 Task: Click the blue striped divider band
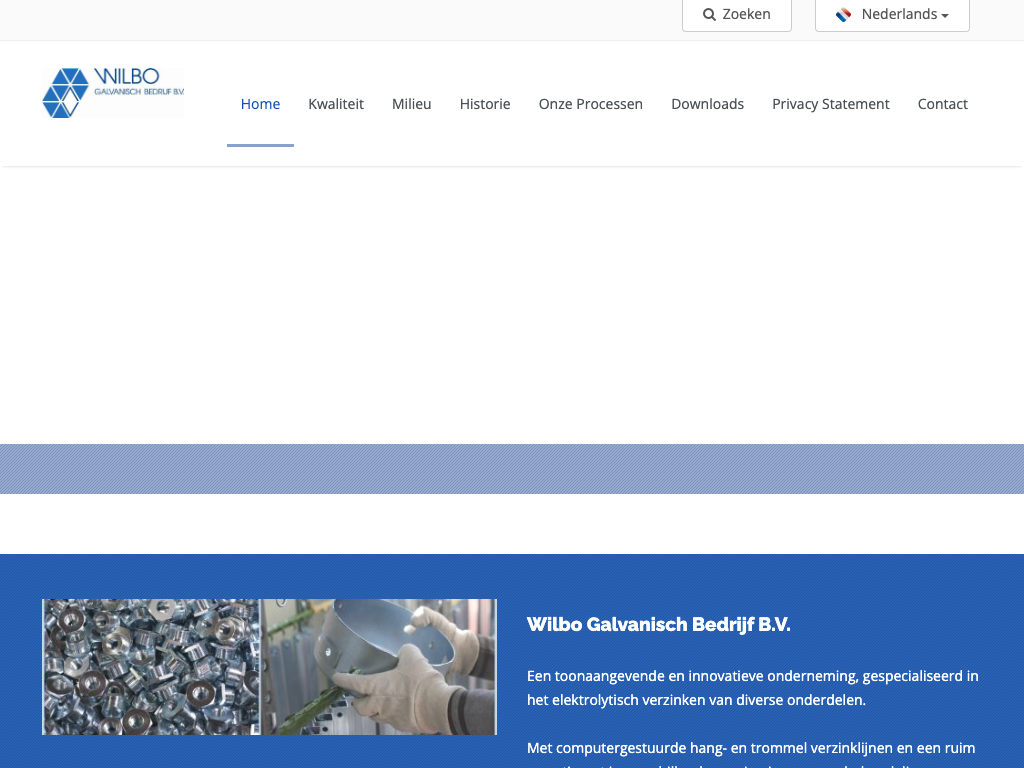(x=512, y=469)
